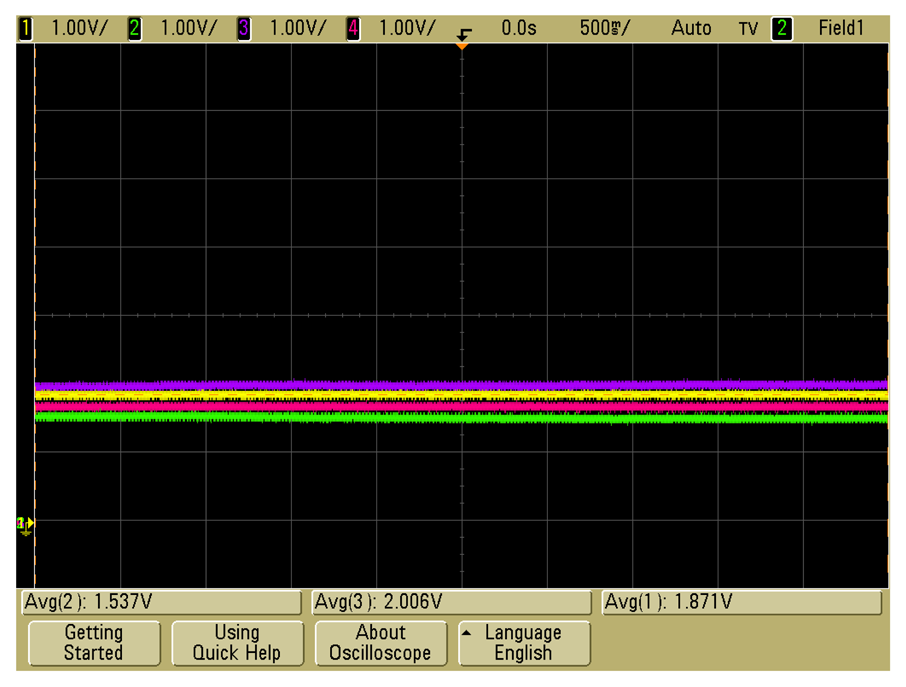Click the 500 ms/div timebase readout
906x687 pixels.
pyautogui.click(x=605, y=28)
